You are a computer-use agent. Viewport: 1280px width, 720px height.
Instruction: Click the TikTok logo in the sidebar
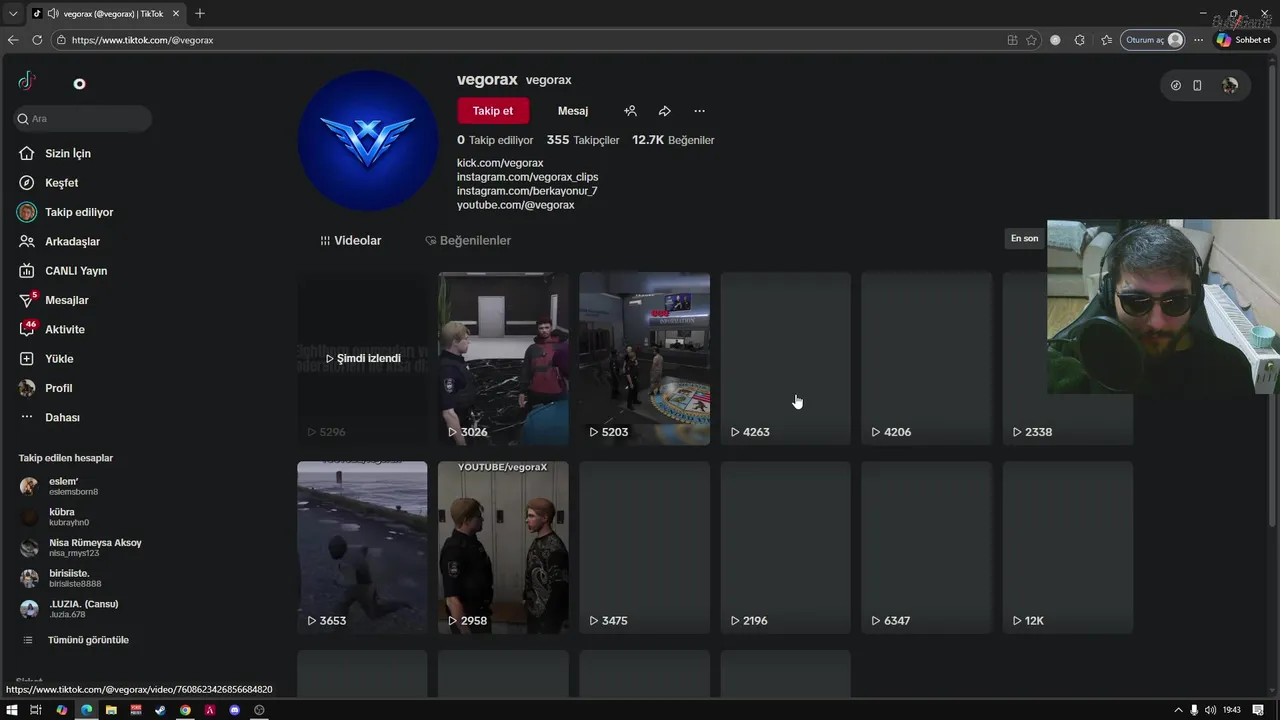(27, 82)
